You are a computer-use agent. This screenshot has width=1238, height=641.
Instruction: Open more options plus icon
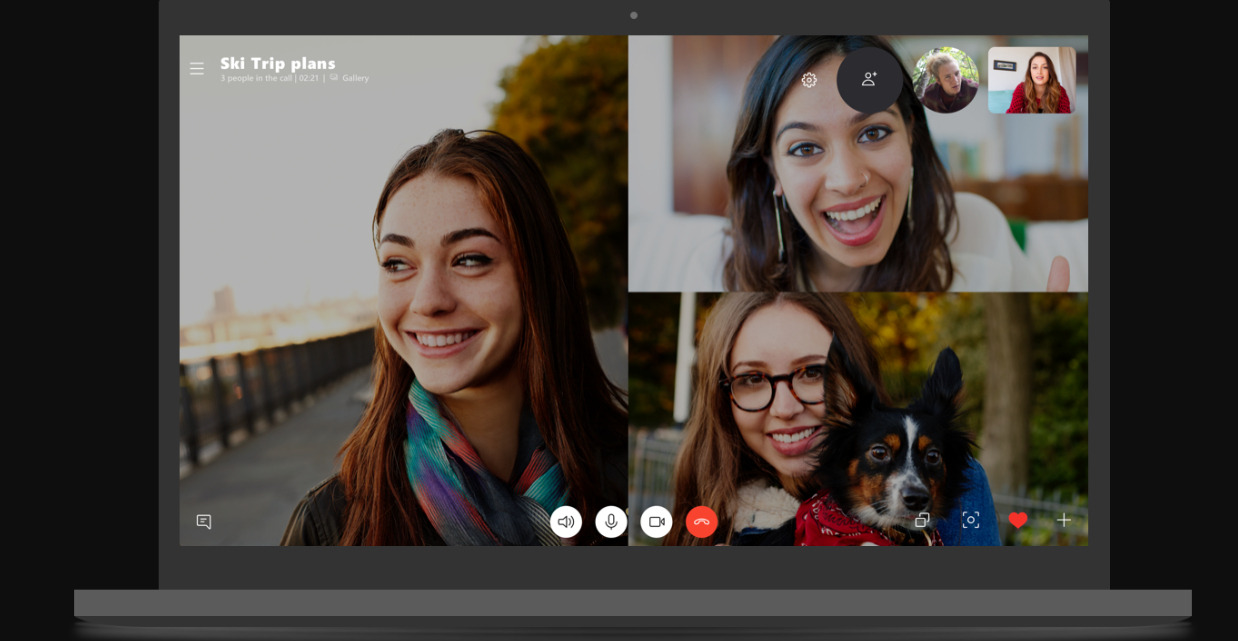(1064, 520)
